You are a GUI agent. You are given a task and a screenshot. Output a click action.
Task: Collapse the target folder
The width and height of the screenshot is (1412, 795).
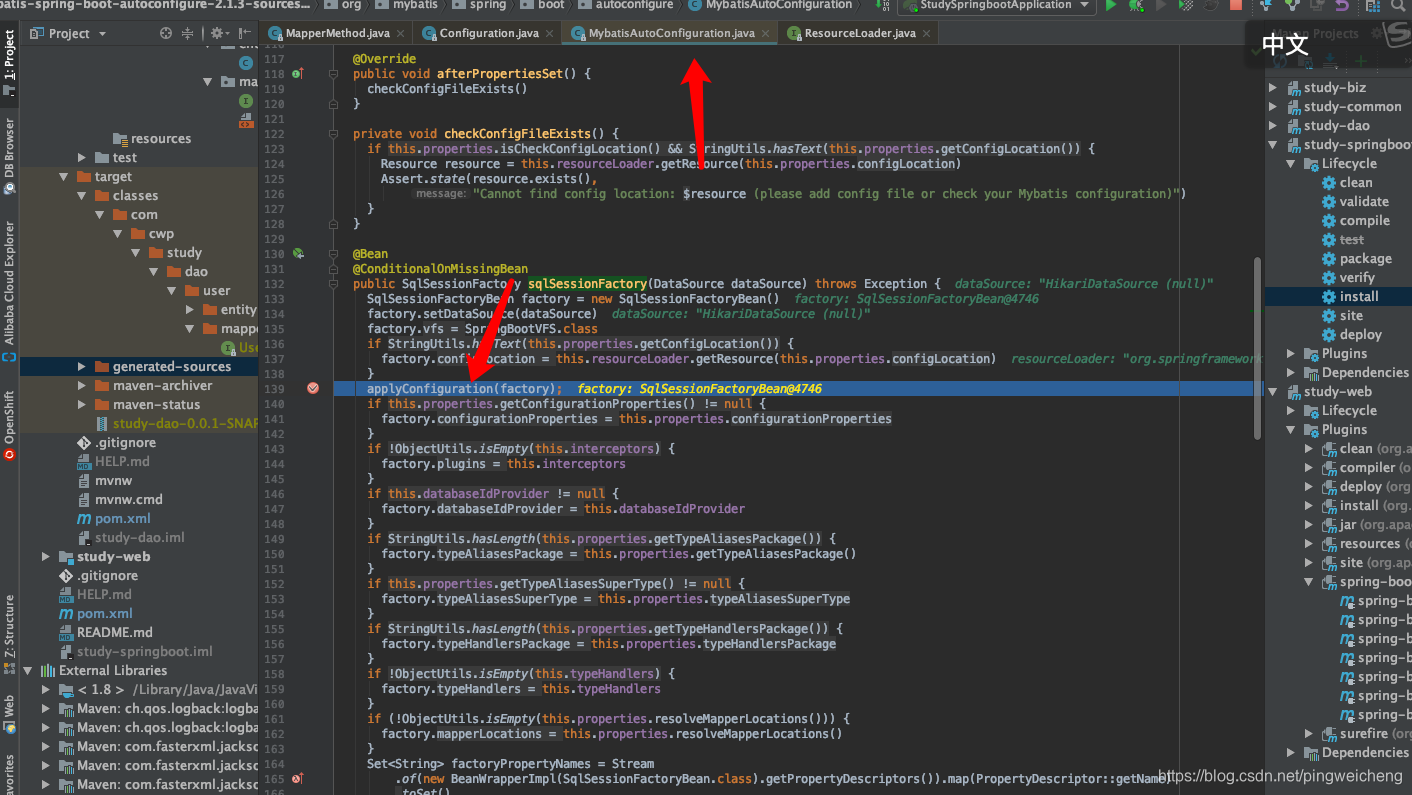[x=64, y=177]
